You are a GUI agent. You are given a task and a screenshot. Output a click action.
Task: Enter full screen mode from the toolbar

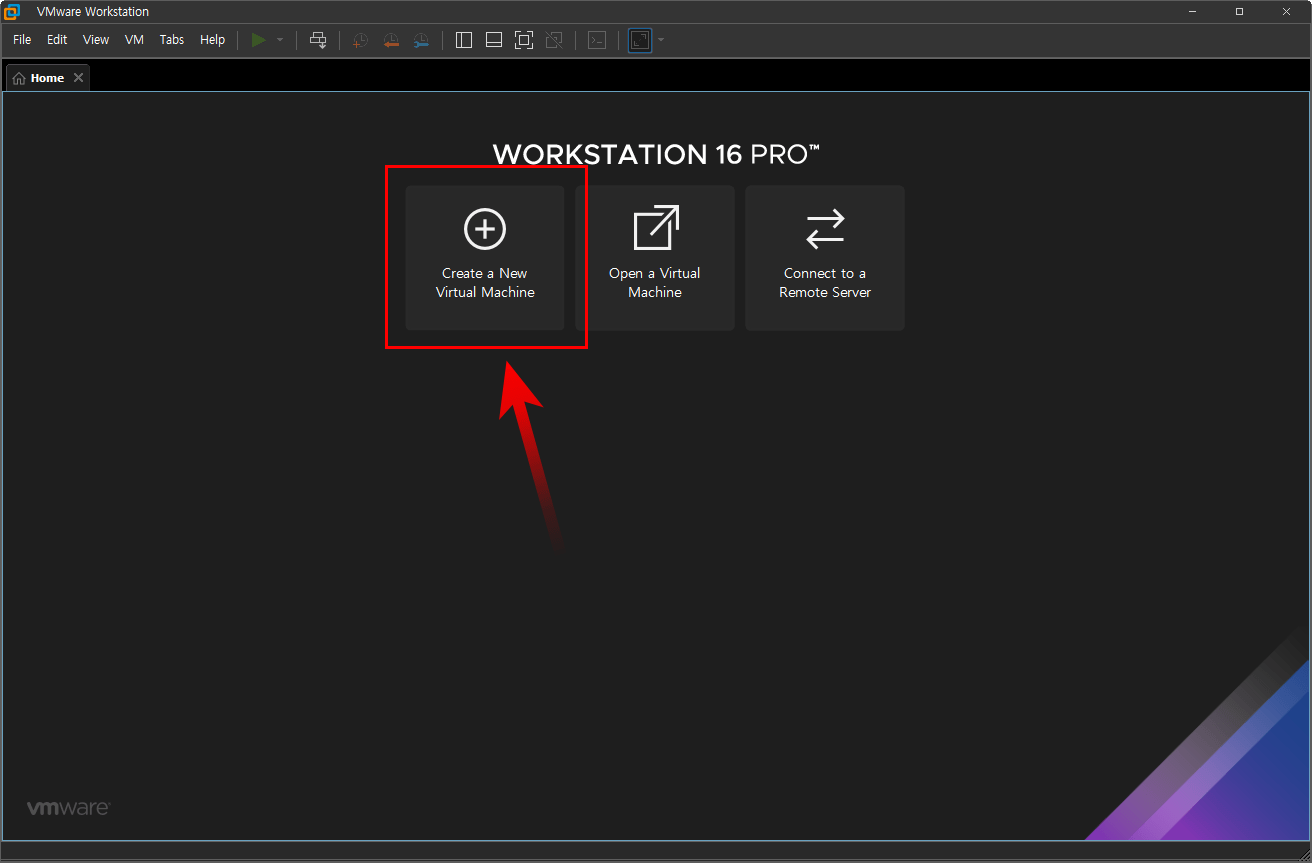pyautogui.click(x=524, y=40)
